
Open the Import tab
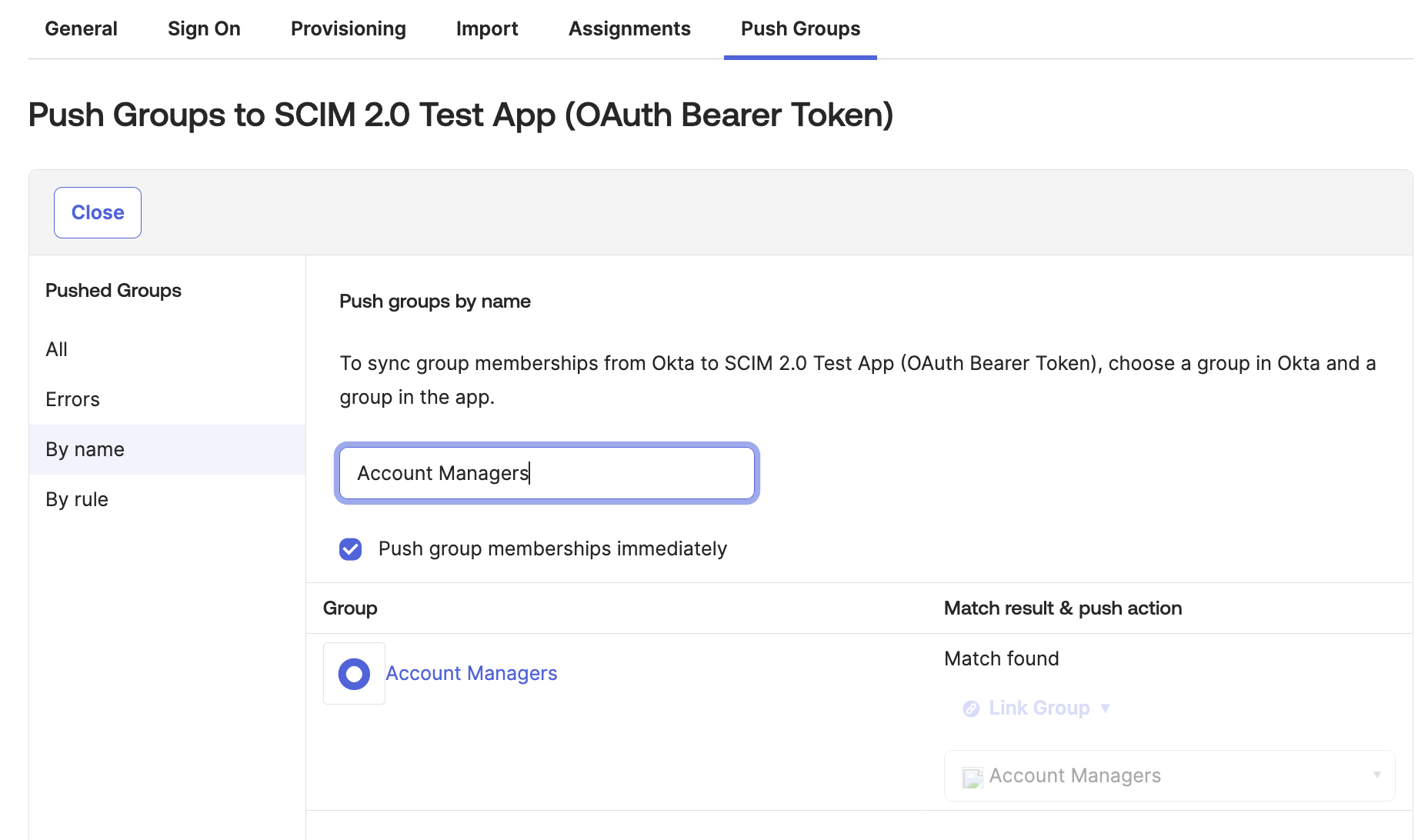tap(487, 29)
